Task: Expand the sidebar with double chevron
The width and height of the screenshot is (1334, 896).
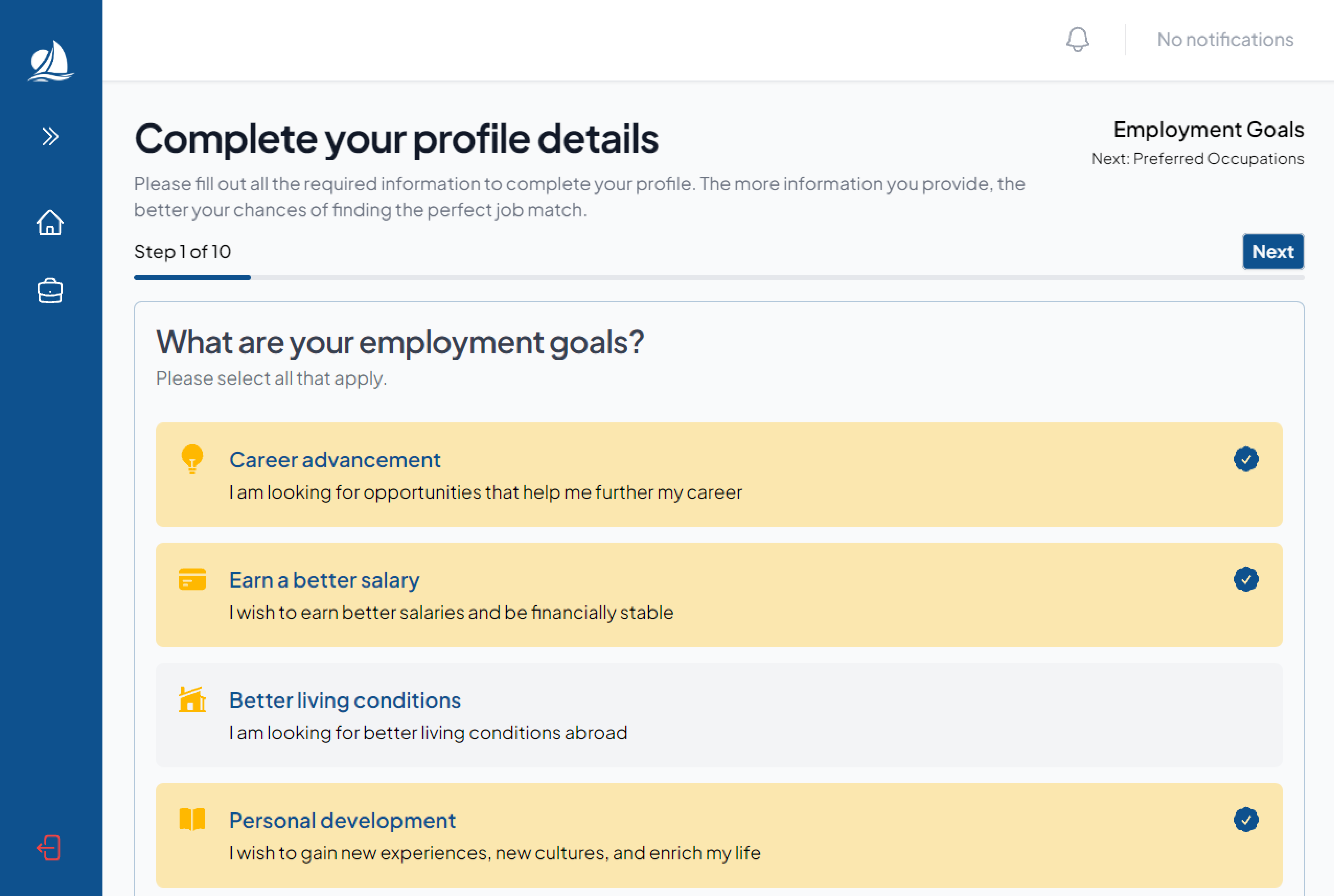Action: (x=50, y=137)
